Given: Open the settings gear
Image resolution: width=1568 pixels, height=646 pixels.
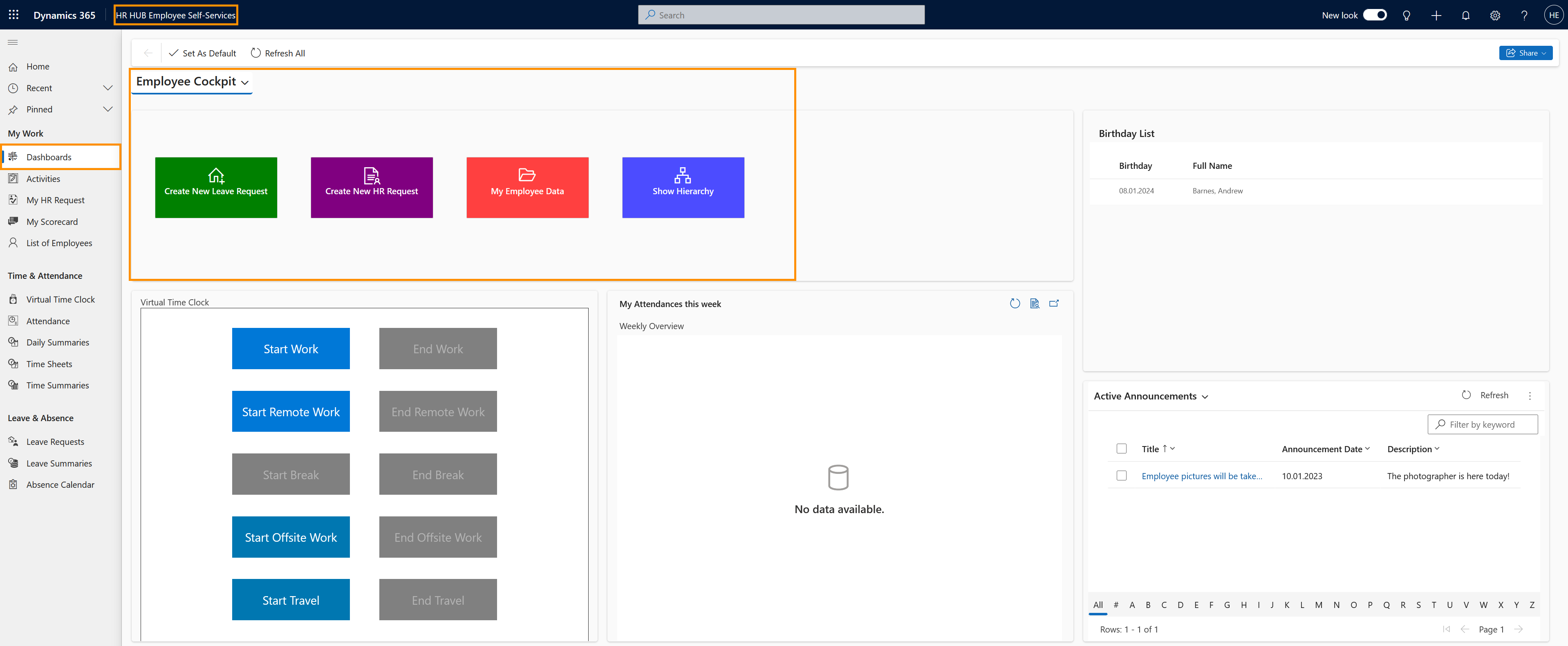Looking at the screenshot, I should 1495,15.
